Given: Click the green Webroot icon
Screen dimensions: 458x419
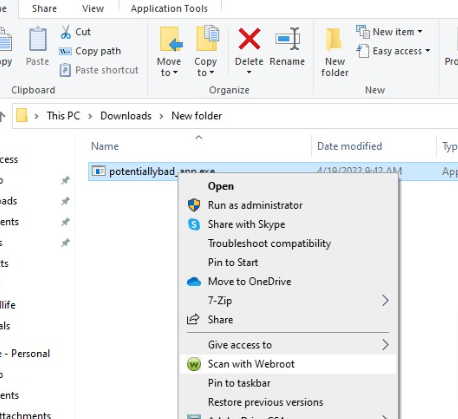Looking at the screenshot, I should [194, 364].
